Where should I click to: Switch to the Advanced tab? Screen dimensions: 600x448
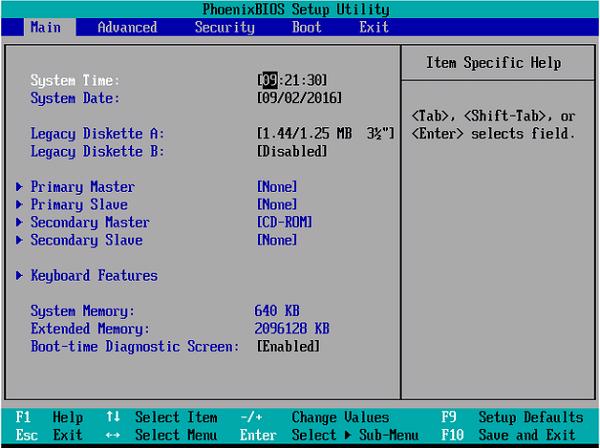click(127, 27)
